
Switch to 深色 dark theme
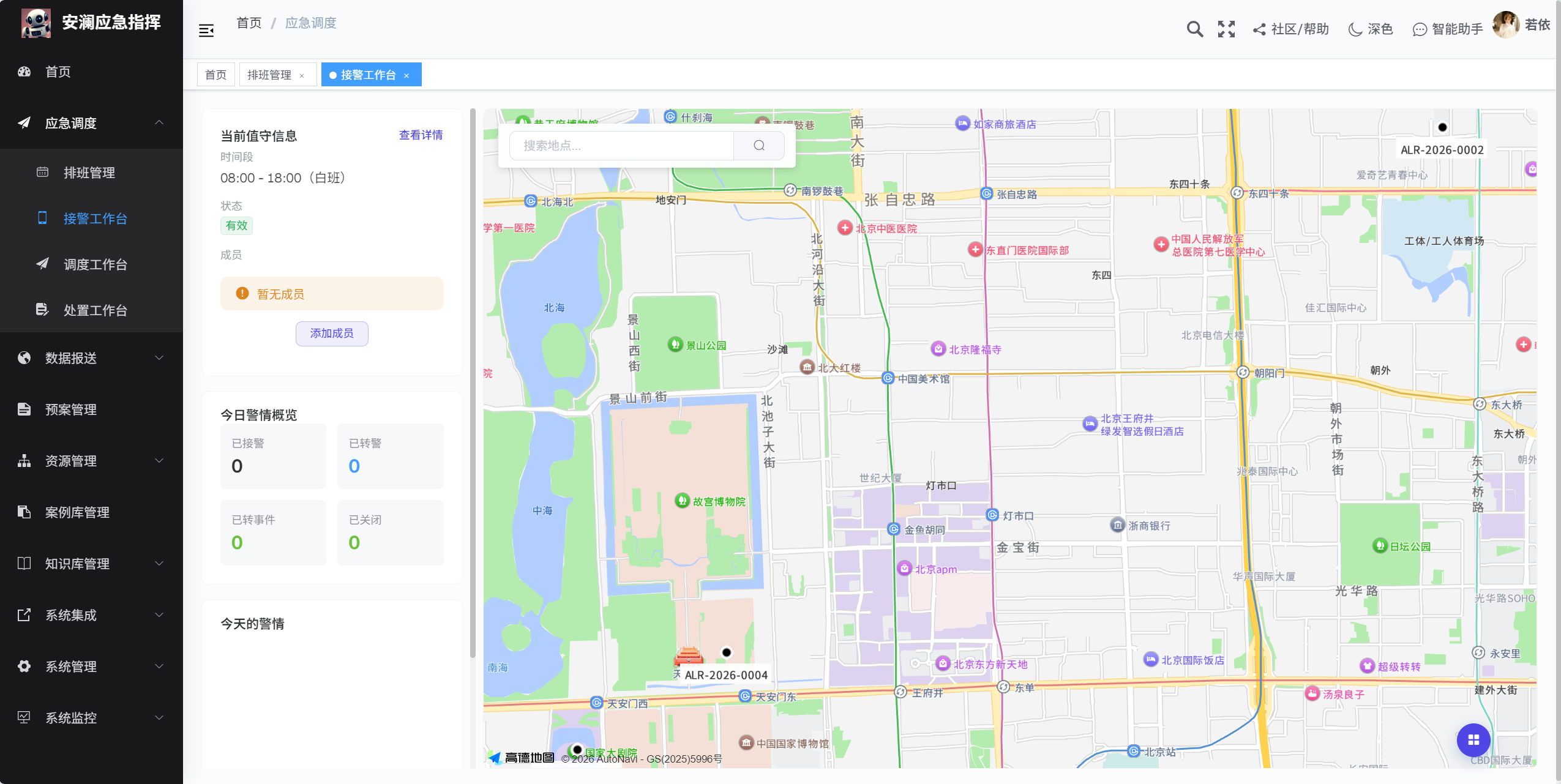pyautogui.click(x=1371, y=29)
